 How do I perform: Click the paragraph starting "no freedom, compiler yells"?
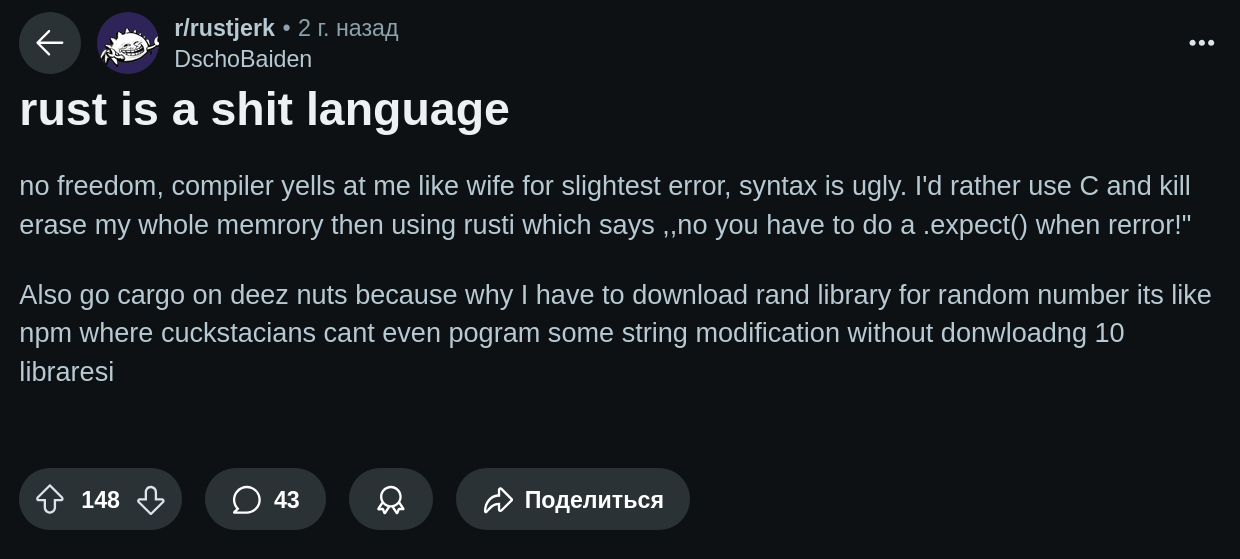(604, 205)
